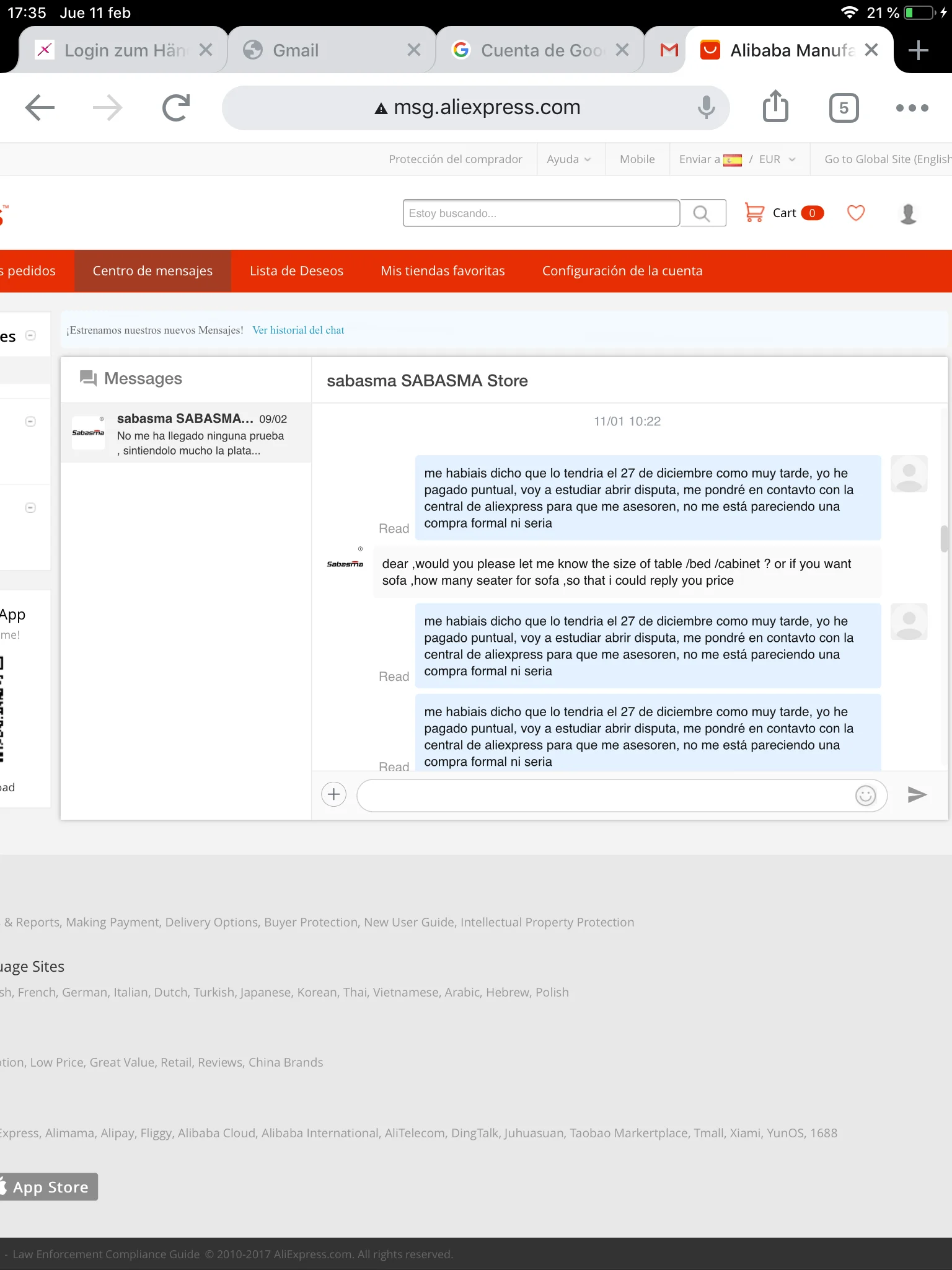Open the account profile icon
952x1270 pixels.
[908, 213]
